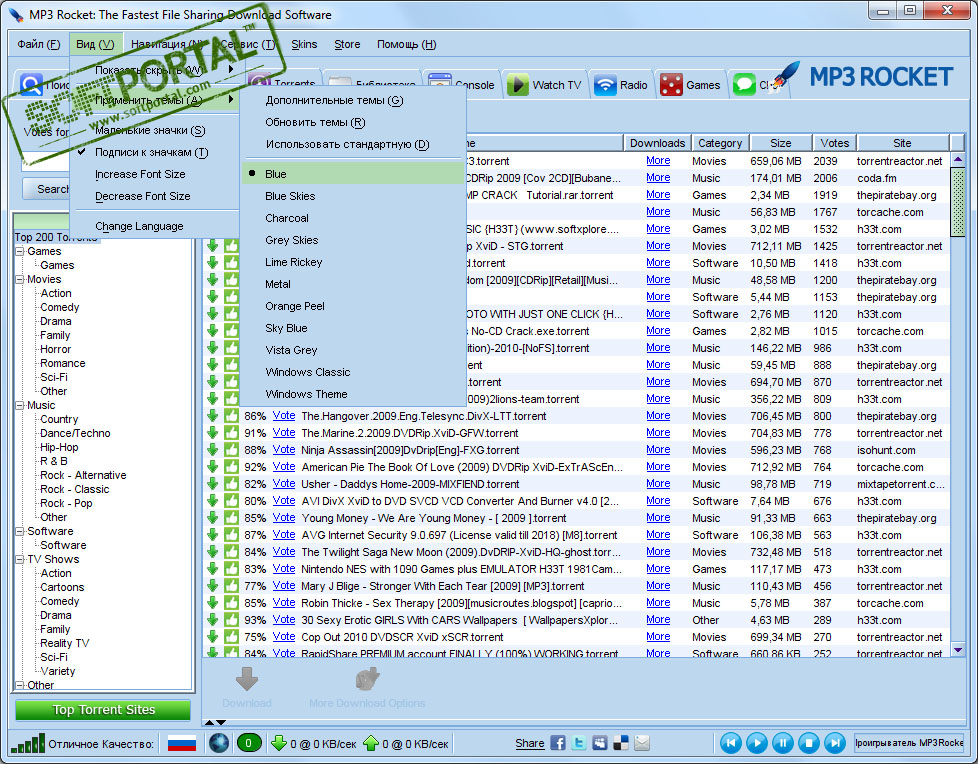The width and height of the screenshot is (978, 764).
Task: Select the Charcoal theme
Action: coord(352,218)
